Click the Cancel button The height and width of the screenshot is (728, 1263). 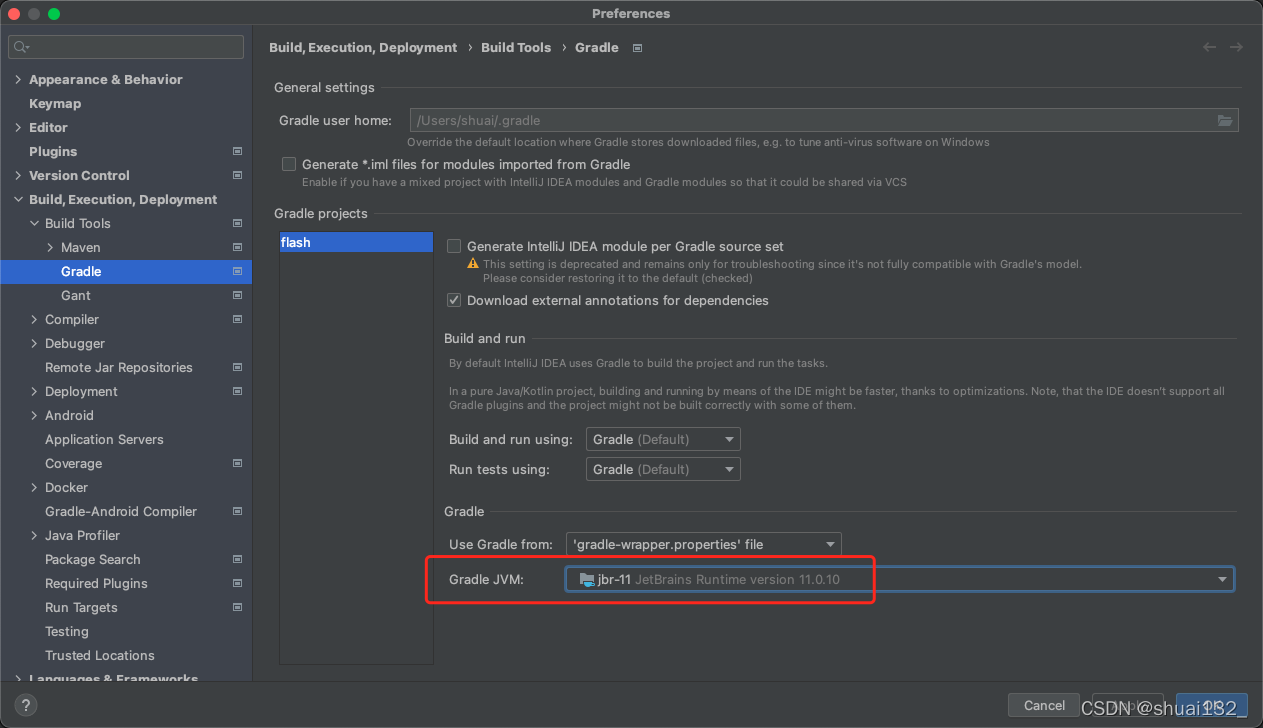click(x=1043, y=705)
